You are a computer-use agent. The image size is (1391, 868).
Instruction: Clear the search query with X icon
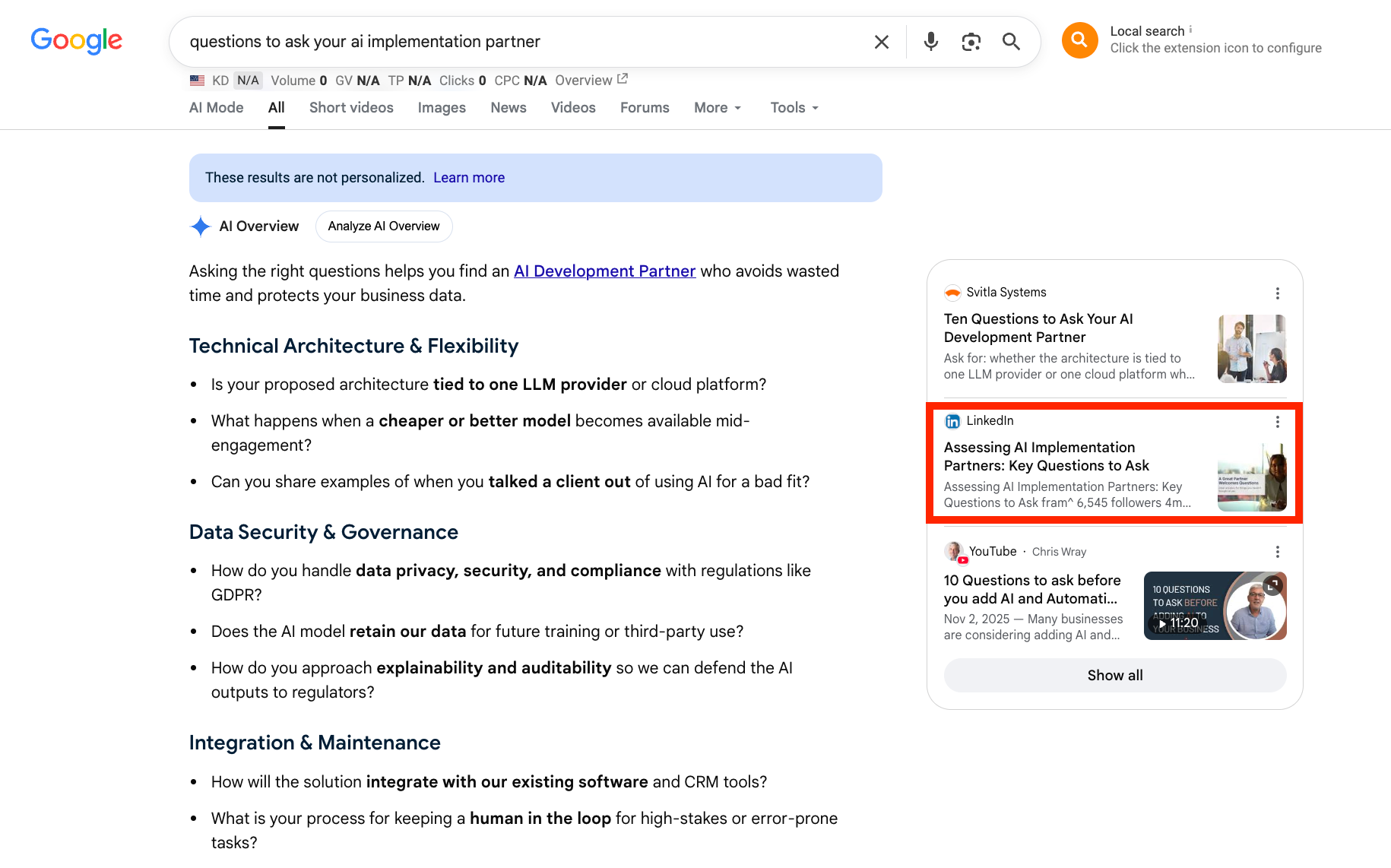point(882,42)
